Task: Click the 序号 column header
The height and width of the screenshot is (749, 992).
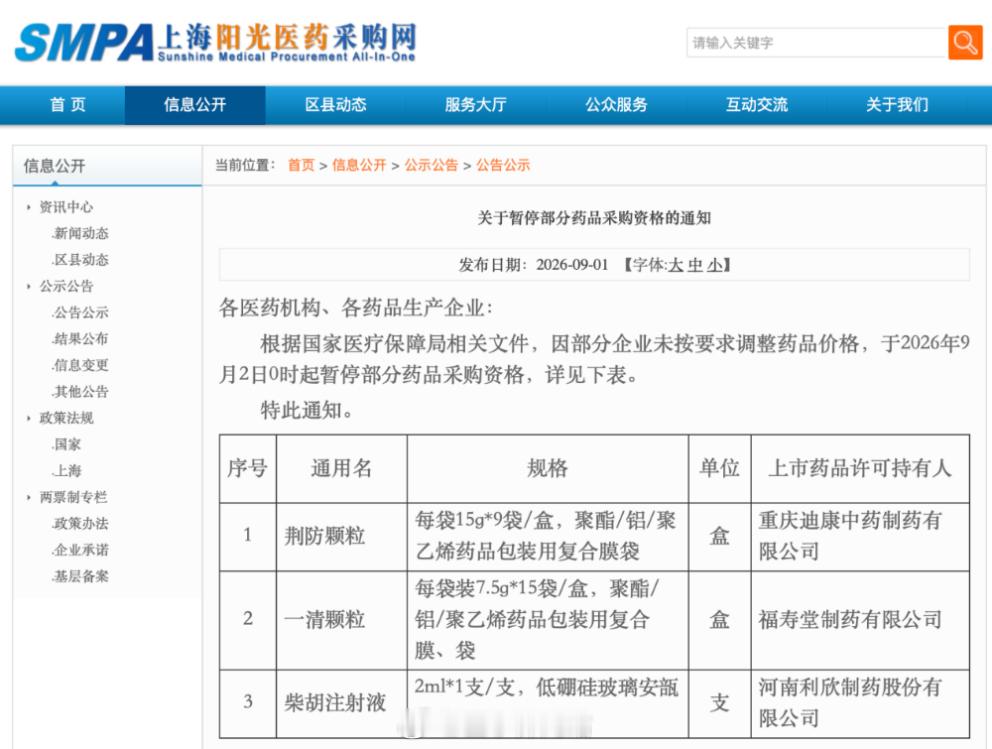Action: [247, 469]
